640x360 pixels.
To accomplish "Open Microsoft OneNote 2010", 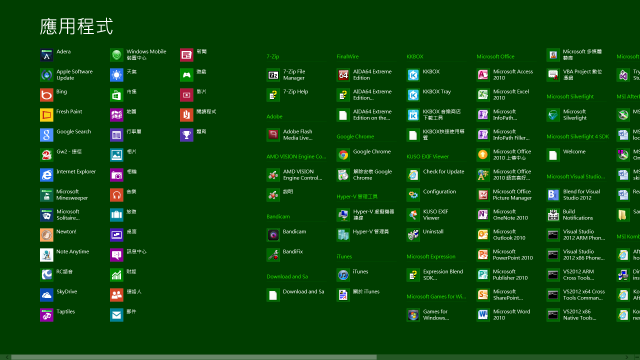I will coord(483,215).
